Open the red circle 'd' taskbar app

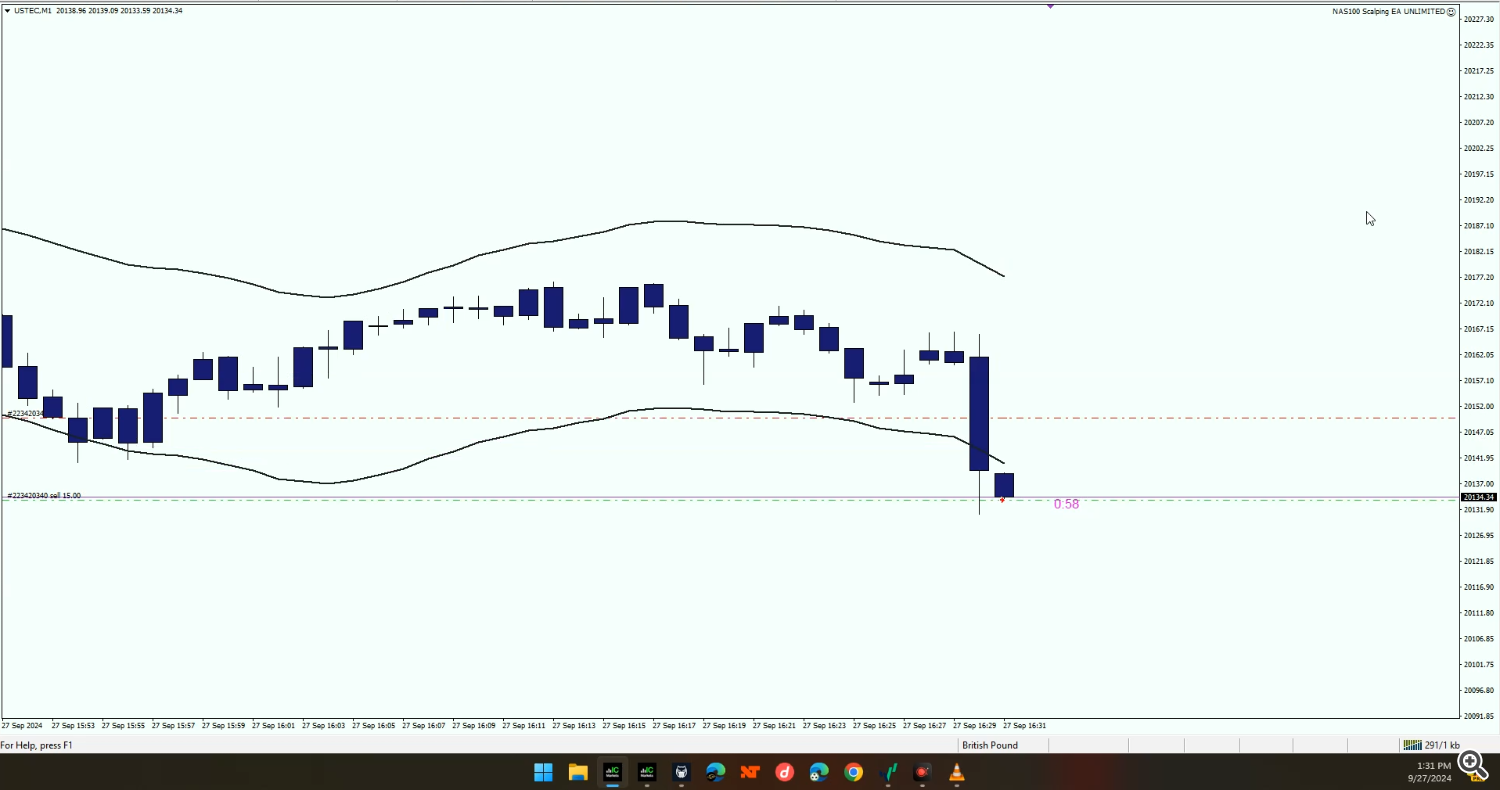(x=785, y=772)
